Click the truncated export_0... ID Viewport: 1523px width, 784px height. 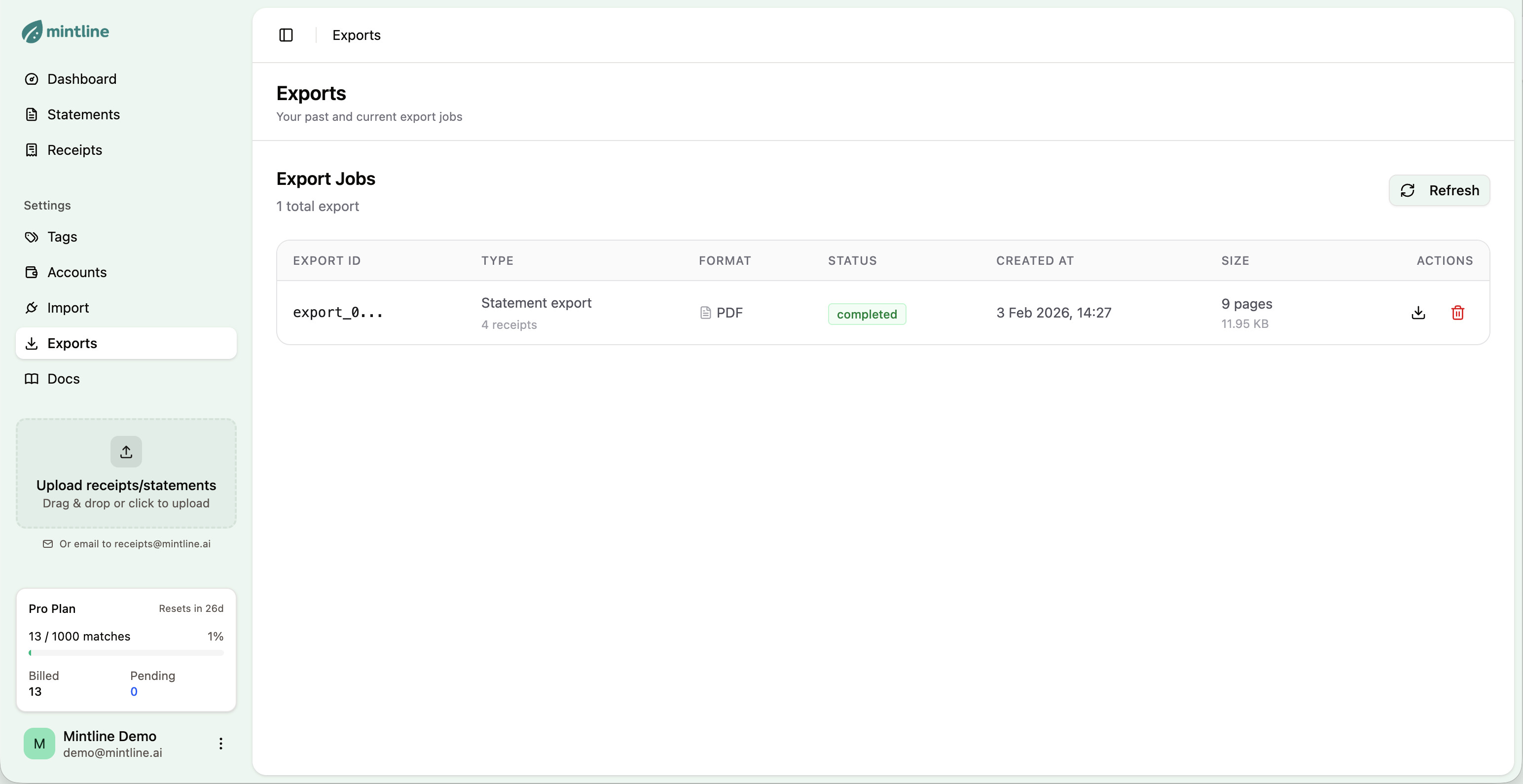pos(337,313)
